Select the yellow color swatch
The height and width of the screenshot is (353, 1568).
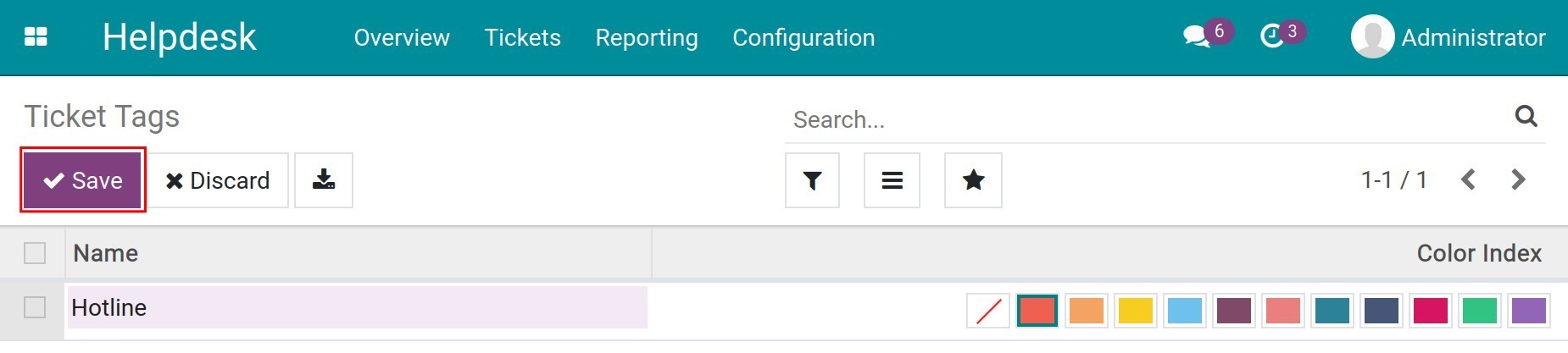tap(1136, 311)
